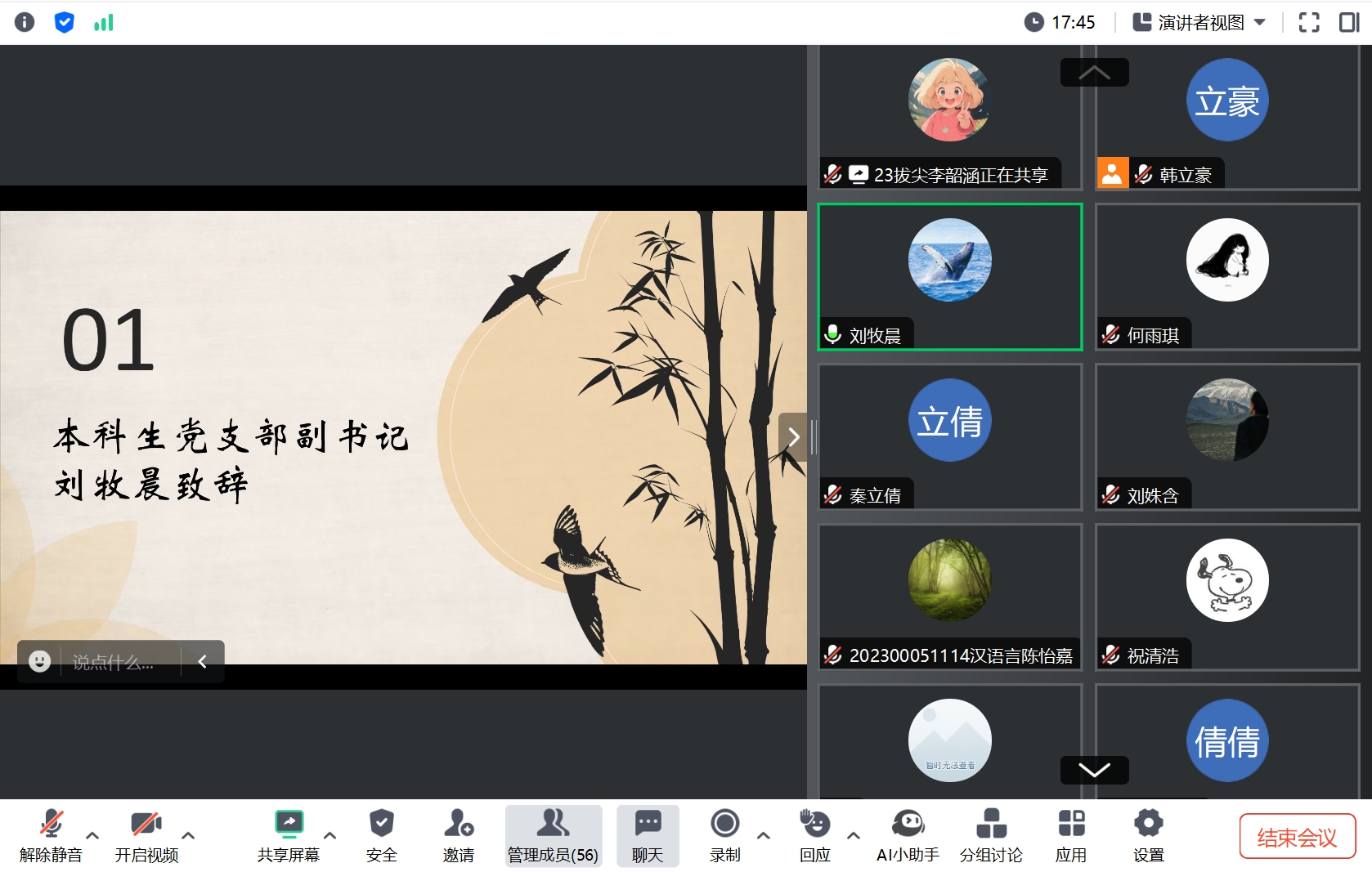The width and height of the screenshot is (1372, 872).
Task: Toggle the side panel layout icon
Action: pyautogui.click(x=1348, y=22)
